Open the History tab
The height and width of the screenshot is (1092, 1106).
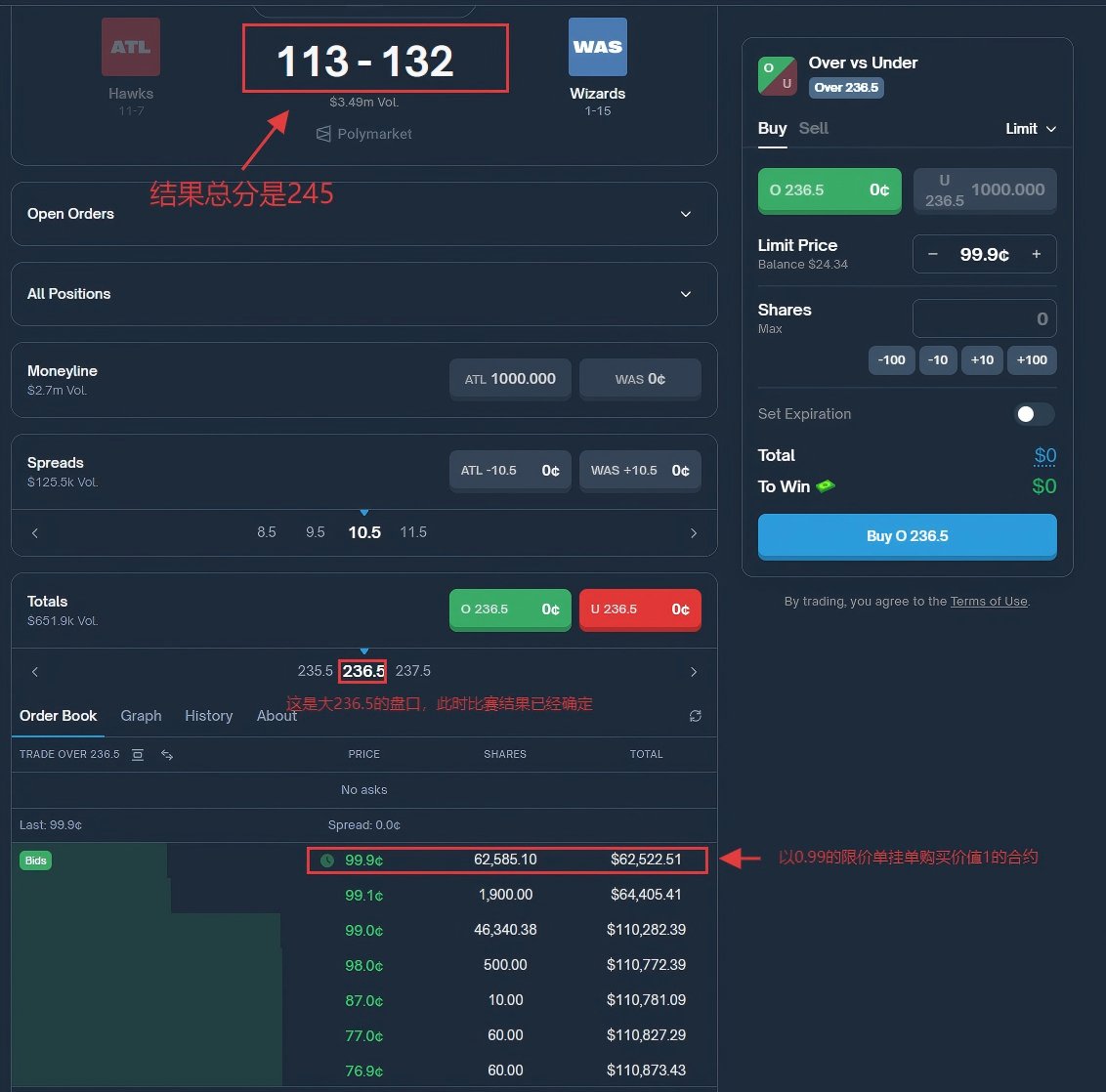[209, 716]
